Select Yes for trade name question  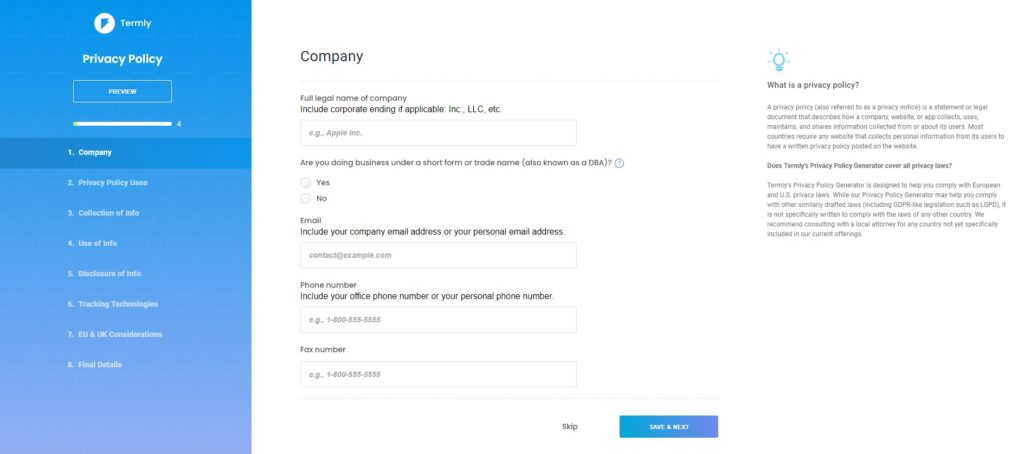[x=306, y=183]
